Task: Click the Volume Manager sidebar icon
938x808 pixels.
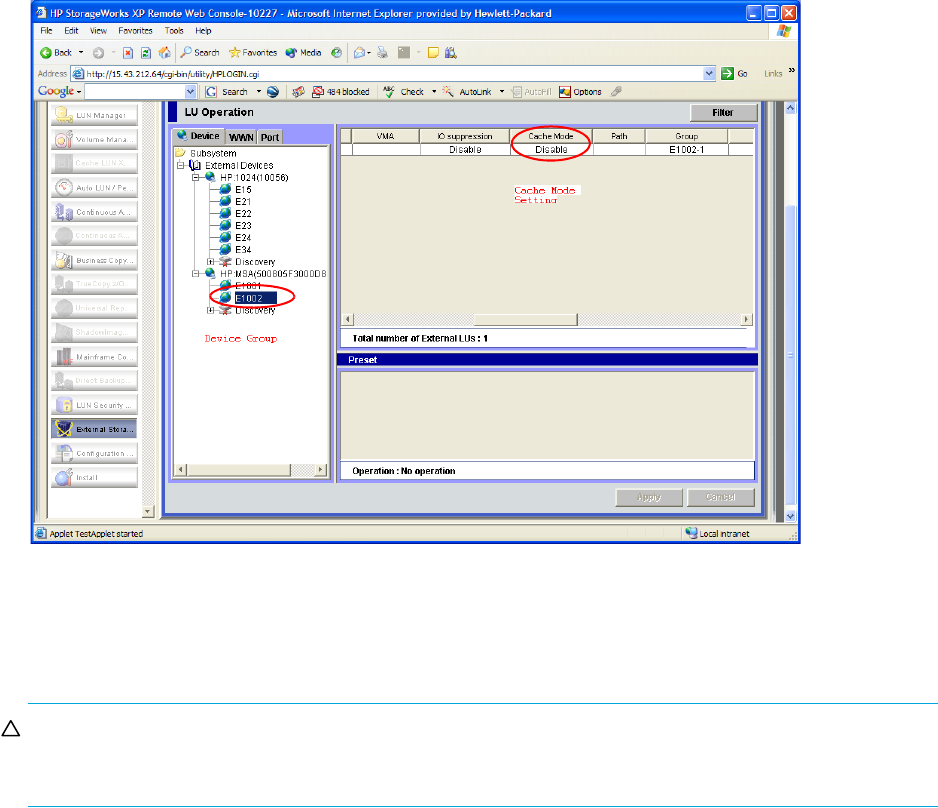Action: click(x=66, y=139)
